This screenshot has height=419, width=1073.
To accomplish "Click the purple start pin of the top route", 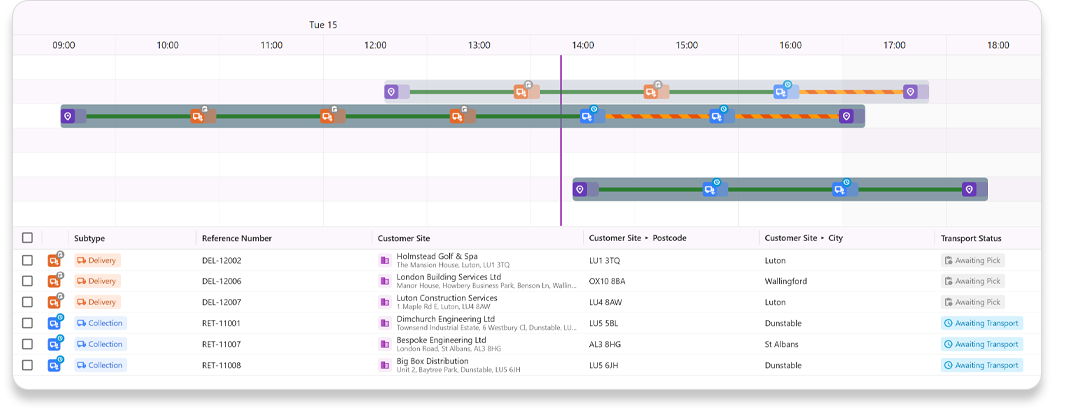I will (391, 92).
